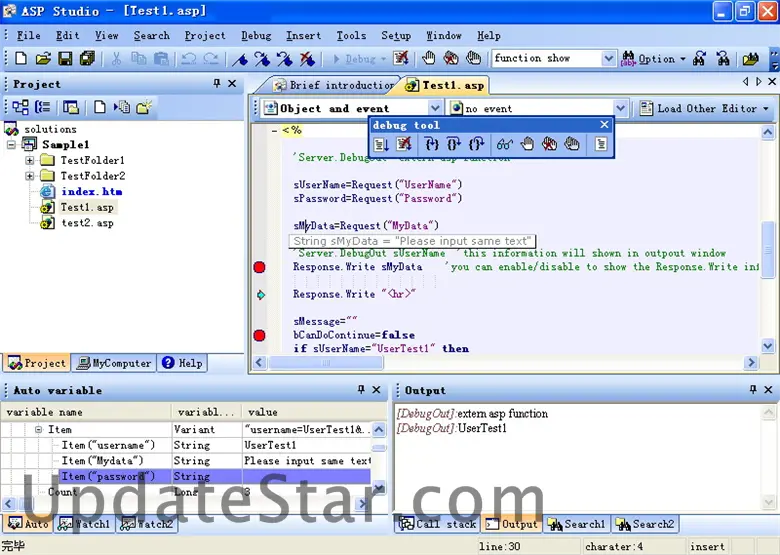Click the editor vertical scrollbar down arrow
780x555 pixels.
(x=768, y=345)
